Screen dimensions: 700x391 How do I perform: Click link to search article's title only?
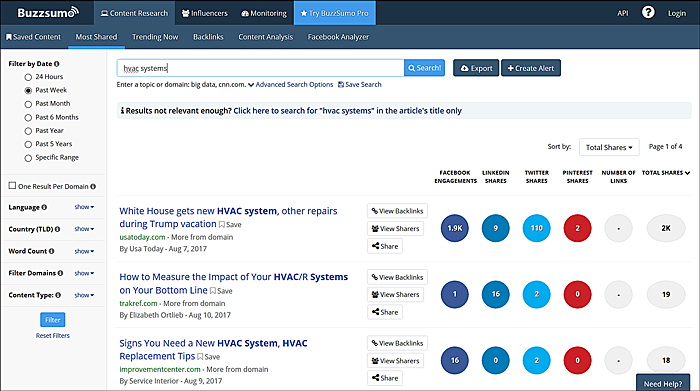(x=347, y=111)
